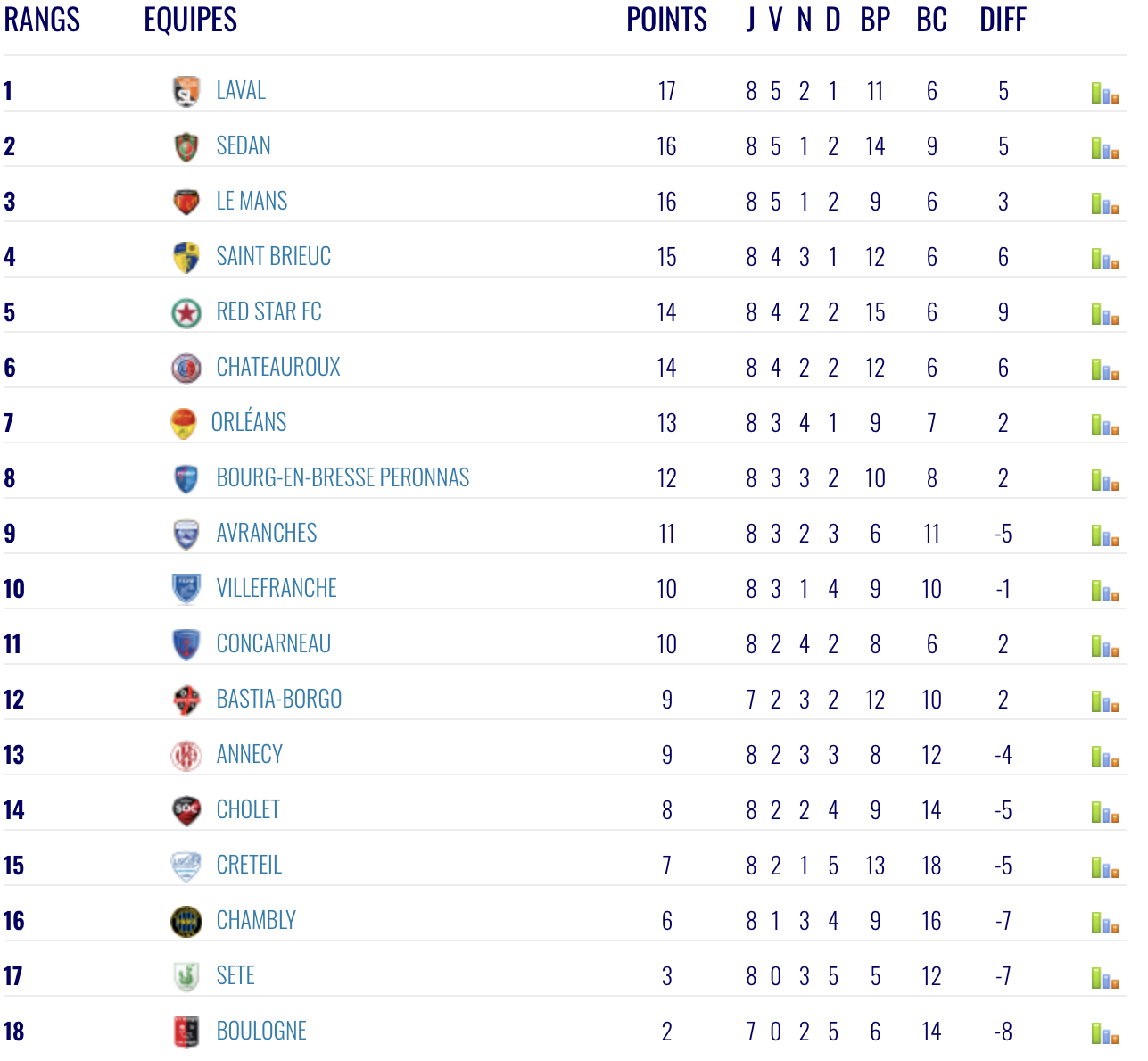Open the LE MANS team link
Viewport: 1148px width, 1061px height.
252,202
